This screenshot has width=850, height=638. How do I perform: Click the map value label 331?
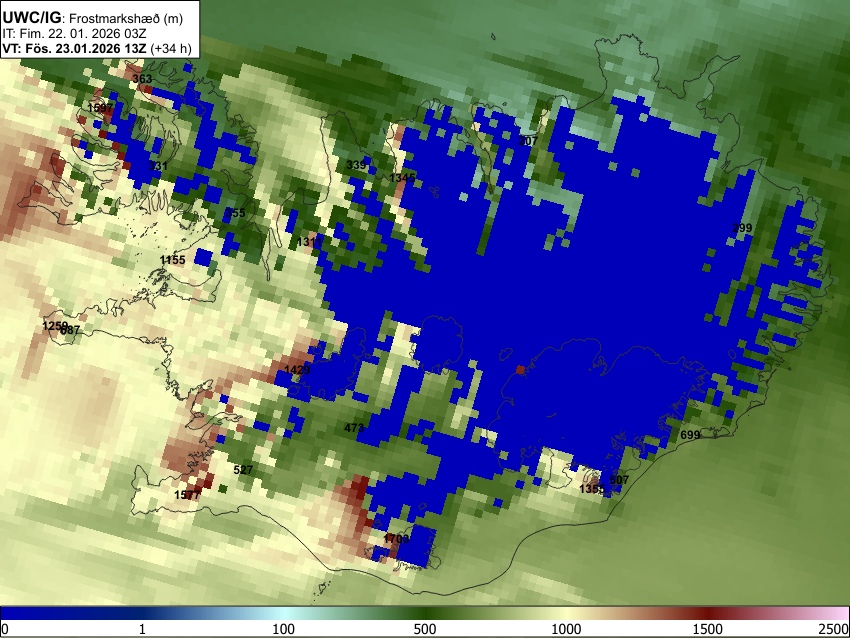[158, 165]
